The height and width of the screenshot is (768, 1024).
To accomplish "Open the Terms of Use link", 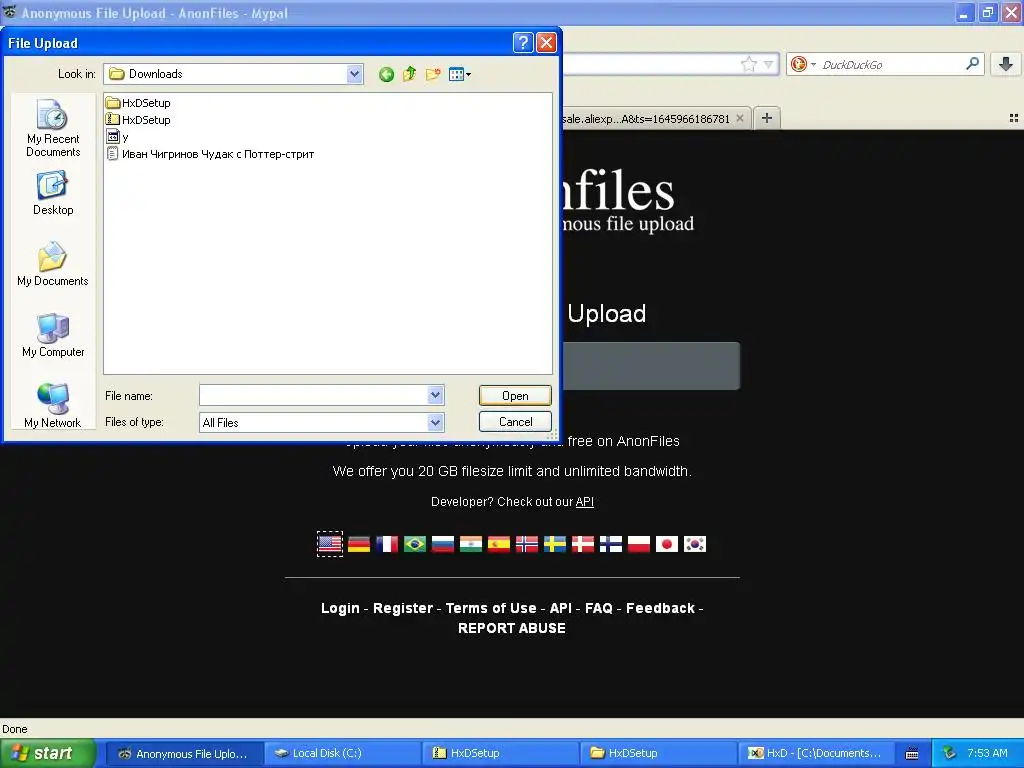I will (x=491, y=608).
